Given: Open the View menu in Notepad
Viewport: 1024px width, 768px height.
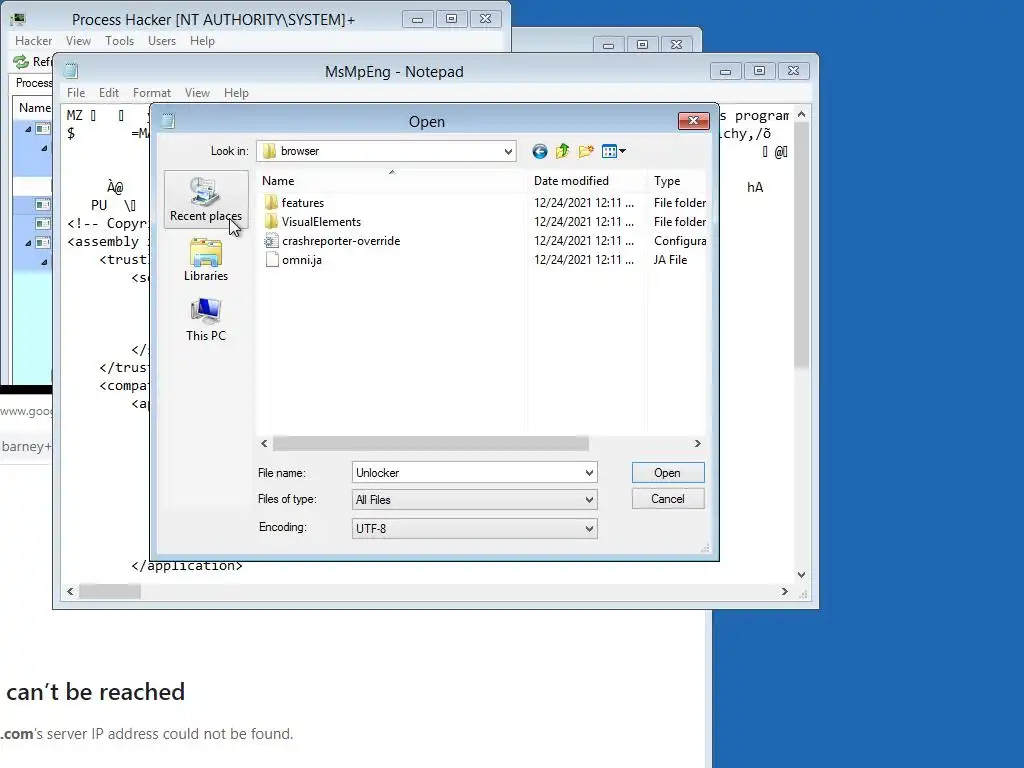Looking at the screenshot, I should tap(197, 93).
